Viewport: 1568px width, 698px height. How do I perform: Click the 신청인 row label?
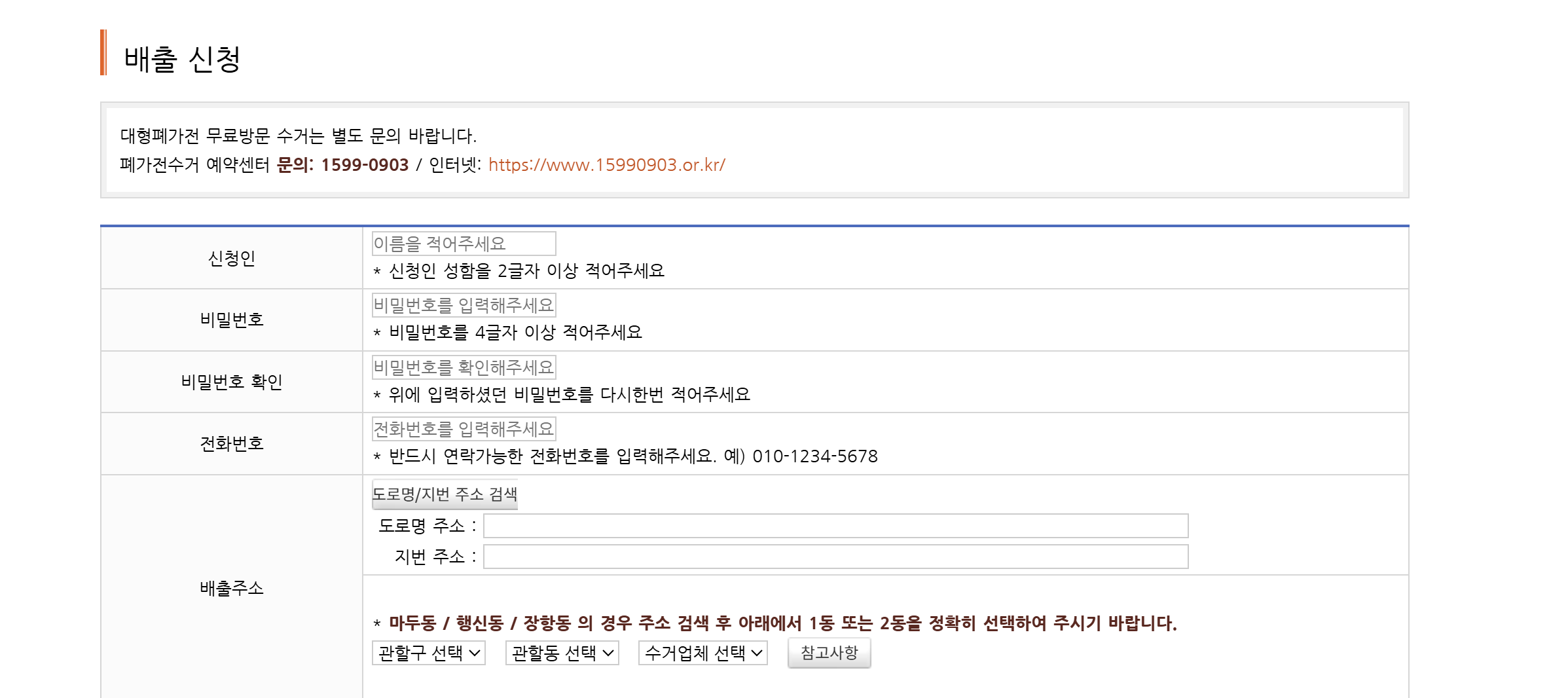(x=232, y=258)
